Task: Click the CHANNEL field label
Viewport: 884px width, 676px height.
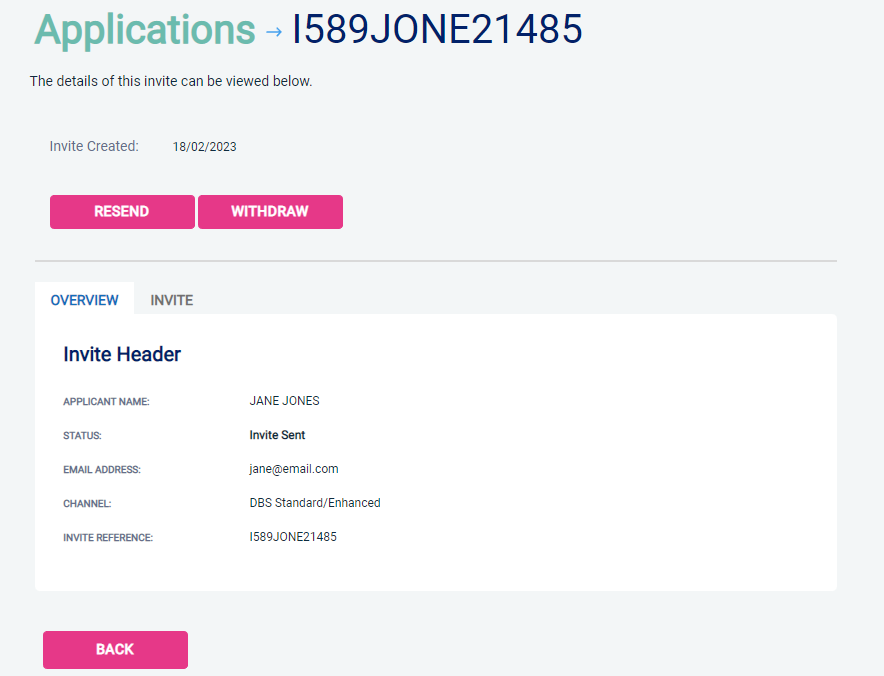Action: click(x=87, y=504)
